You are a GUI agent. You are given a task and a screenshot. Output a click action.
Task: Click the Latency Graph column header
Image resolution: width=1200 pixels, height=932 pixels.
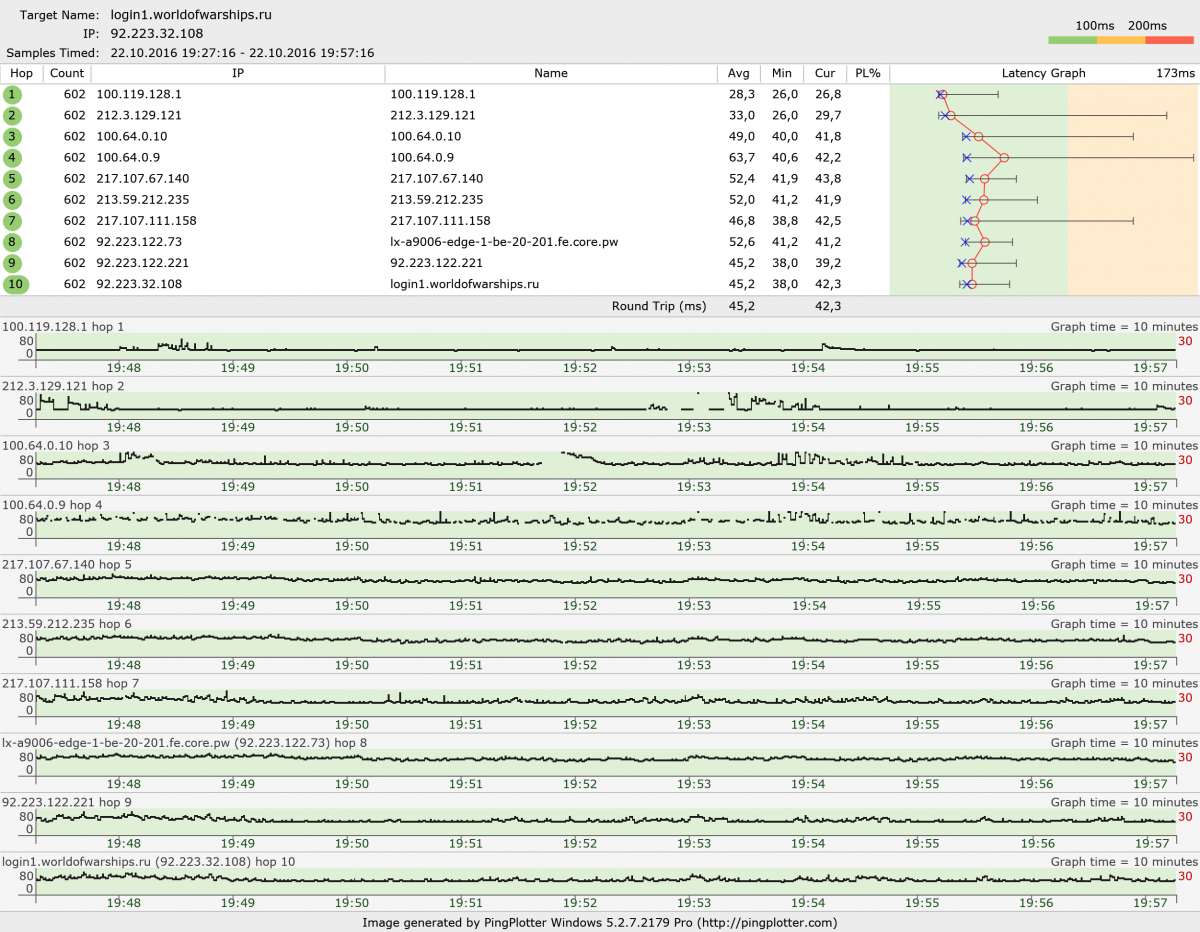point(1044,73)
